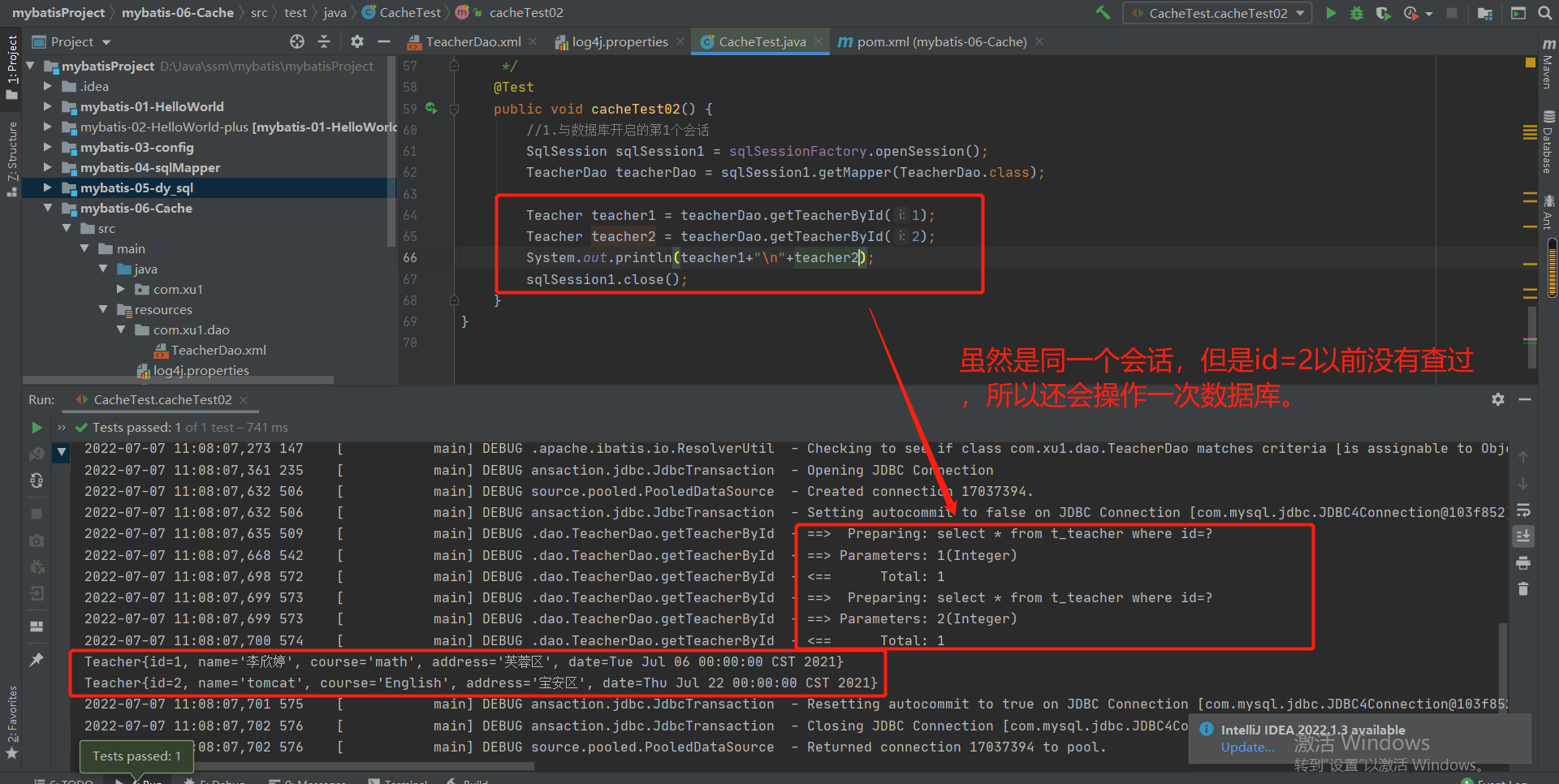Click the Build project hammer icon
Image resolution: width=1559 pixels, height=784 pixels.
pos(1102,13)
